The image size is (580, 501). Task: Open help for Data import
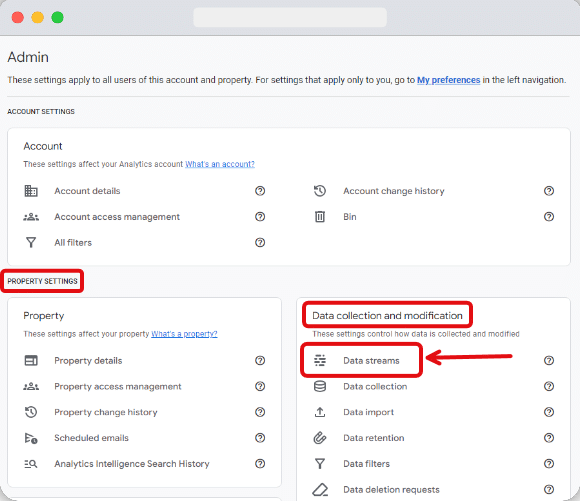pyautogui.click(x=549, y=412)
